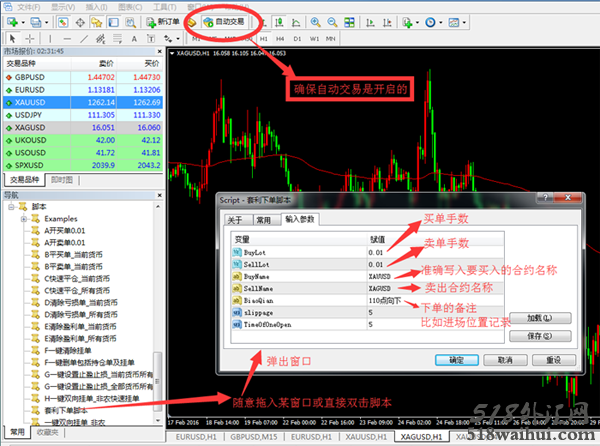The image size is (600, 446).
Task: Click the Zoom Out magnifier icon
Action: pos(332,22)
